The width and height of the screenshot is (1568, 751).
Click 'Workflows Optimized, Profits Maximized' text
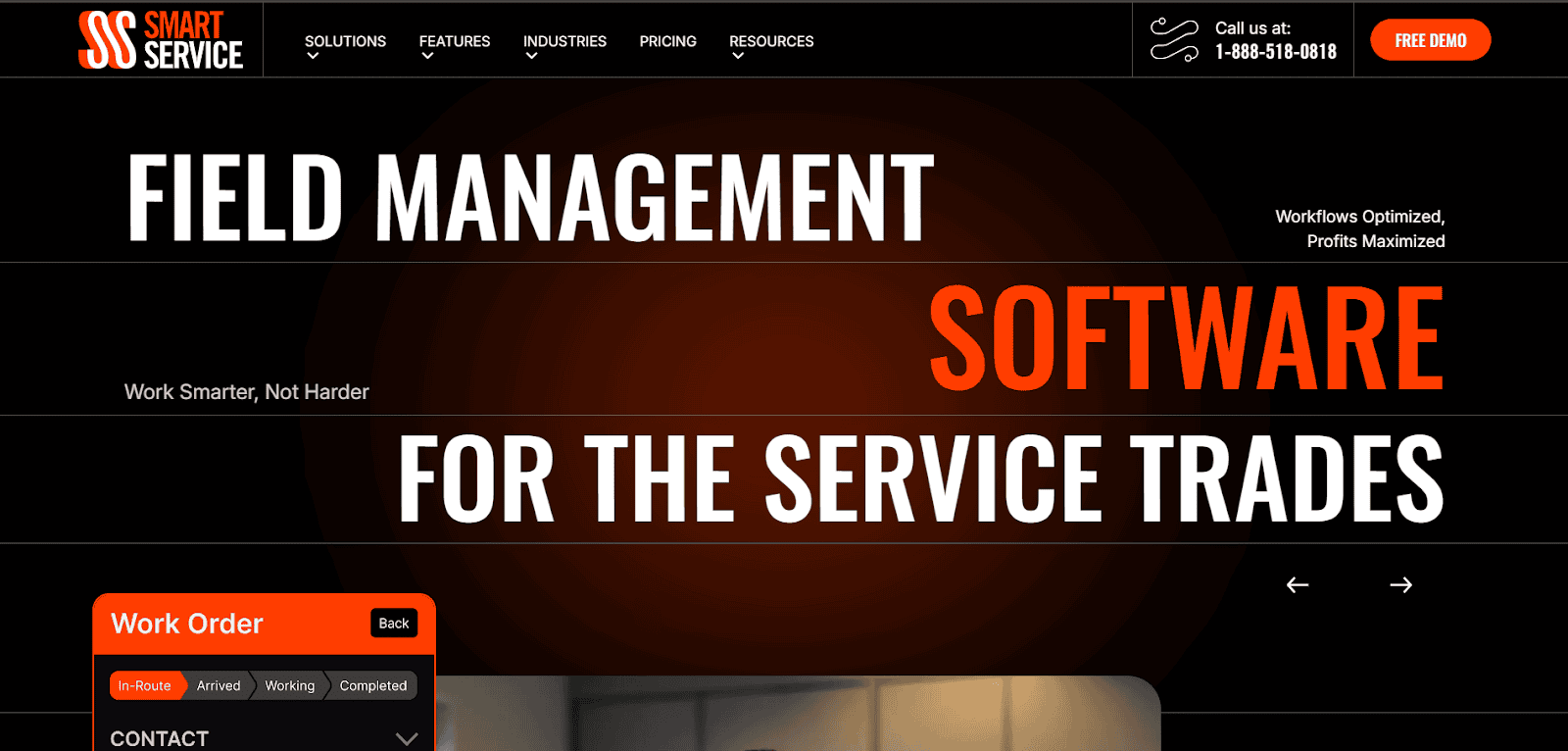(1360, 228)
